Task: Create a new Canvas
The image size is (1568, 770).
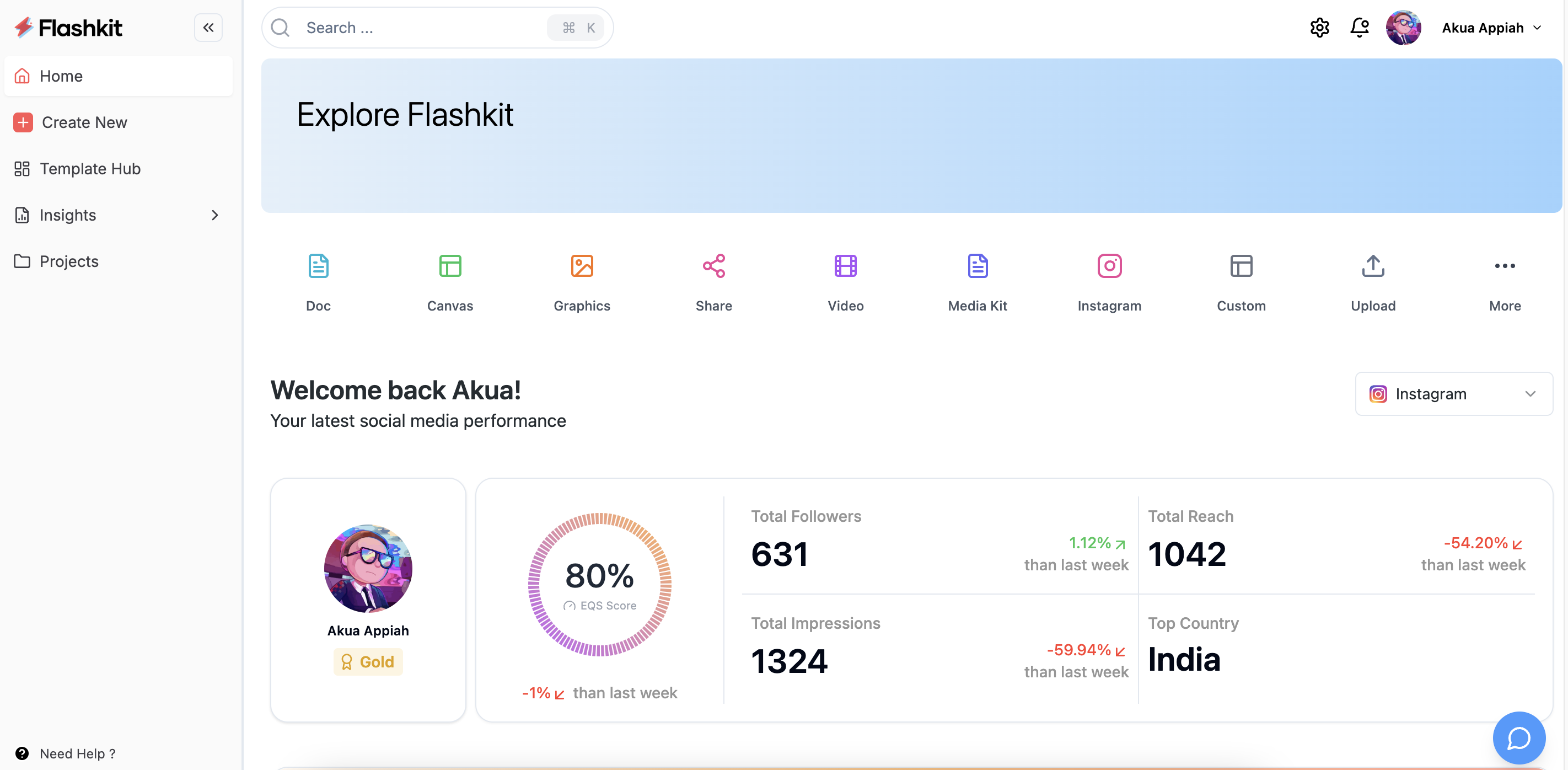Action: [x=450, y=284]
